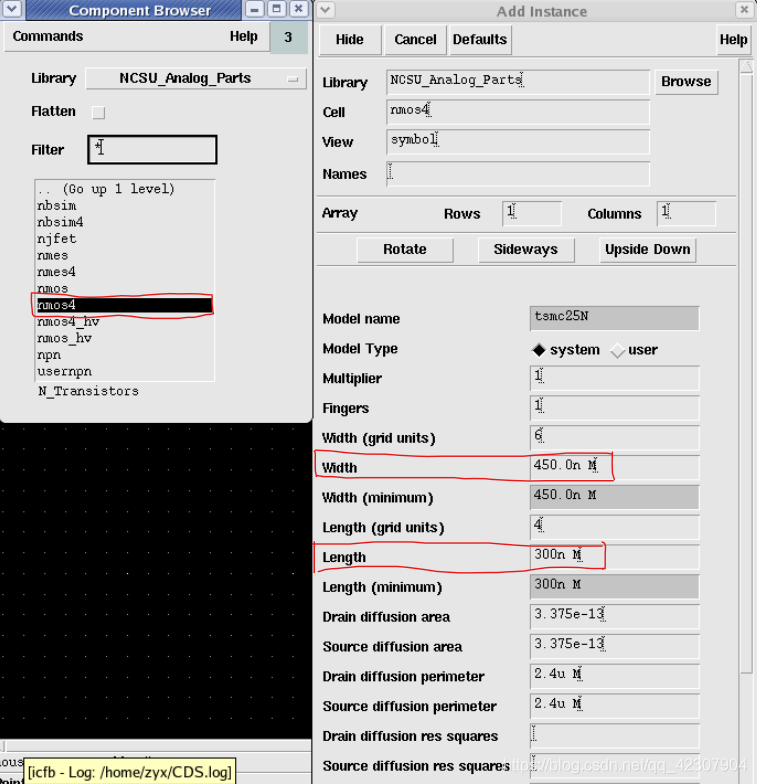Edit Library field in Add Instance

(x=518, y=82)
